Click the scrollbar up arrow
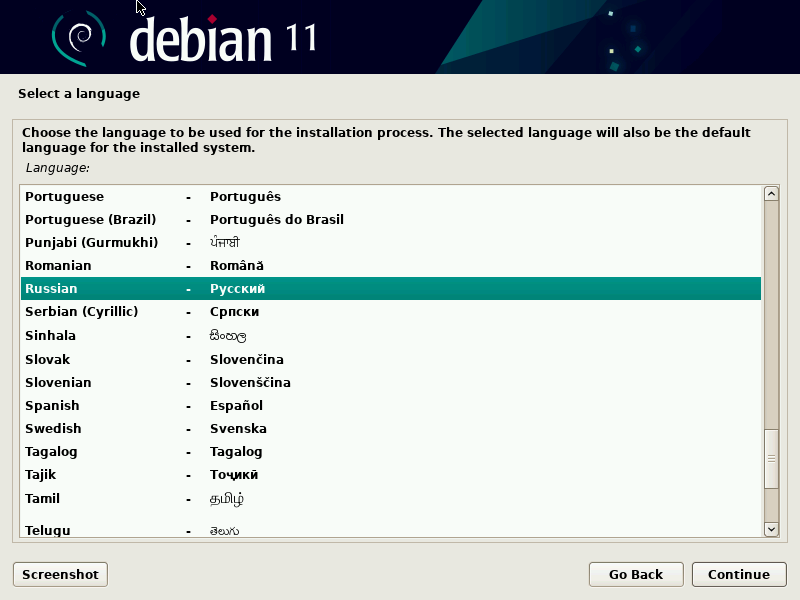This screenshot has height=600, width=800. 771,194
